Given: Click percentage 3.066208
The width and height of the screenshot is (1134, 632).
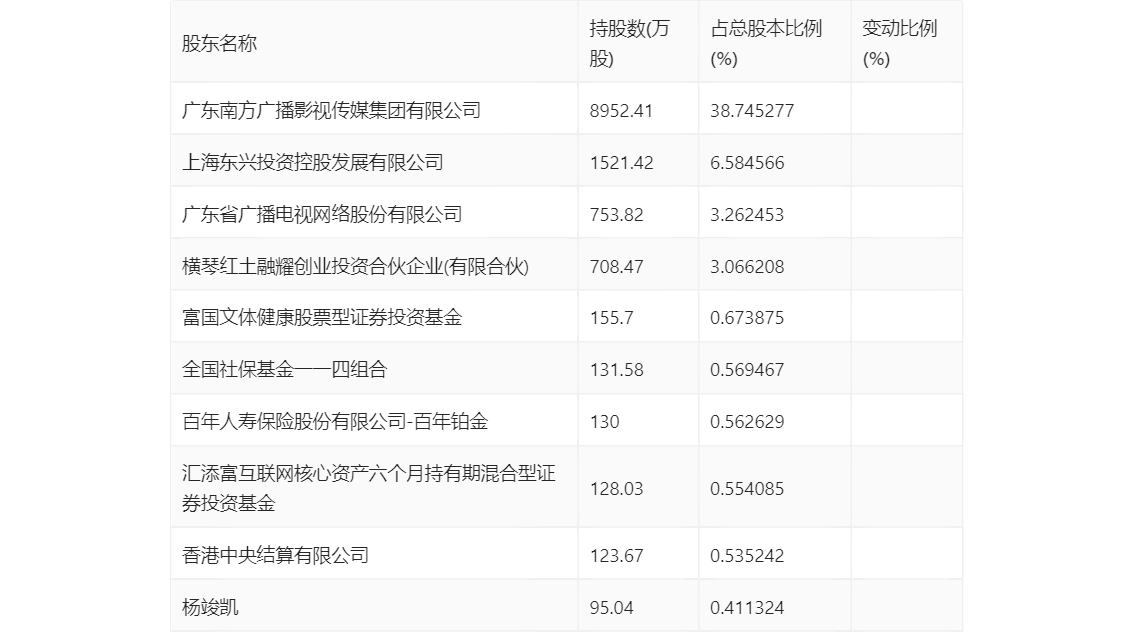Looking at the screenshot, I should pyautogui.click(x=747, y=267).
